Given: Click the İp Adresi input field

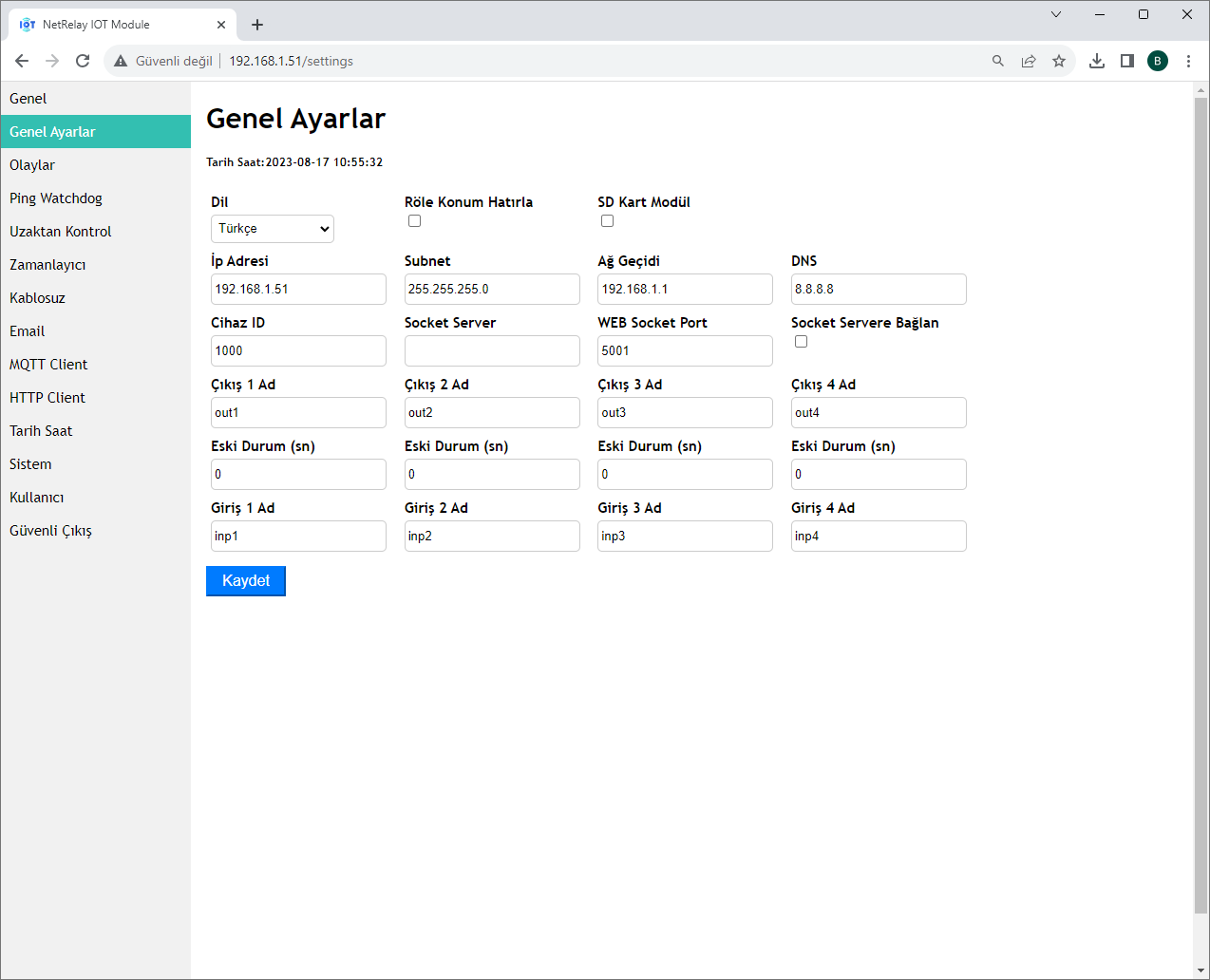Looking at the screenshot, I should click(x=298, y=289).
